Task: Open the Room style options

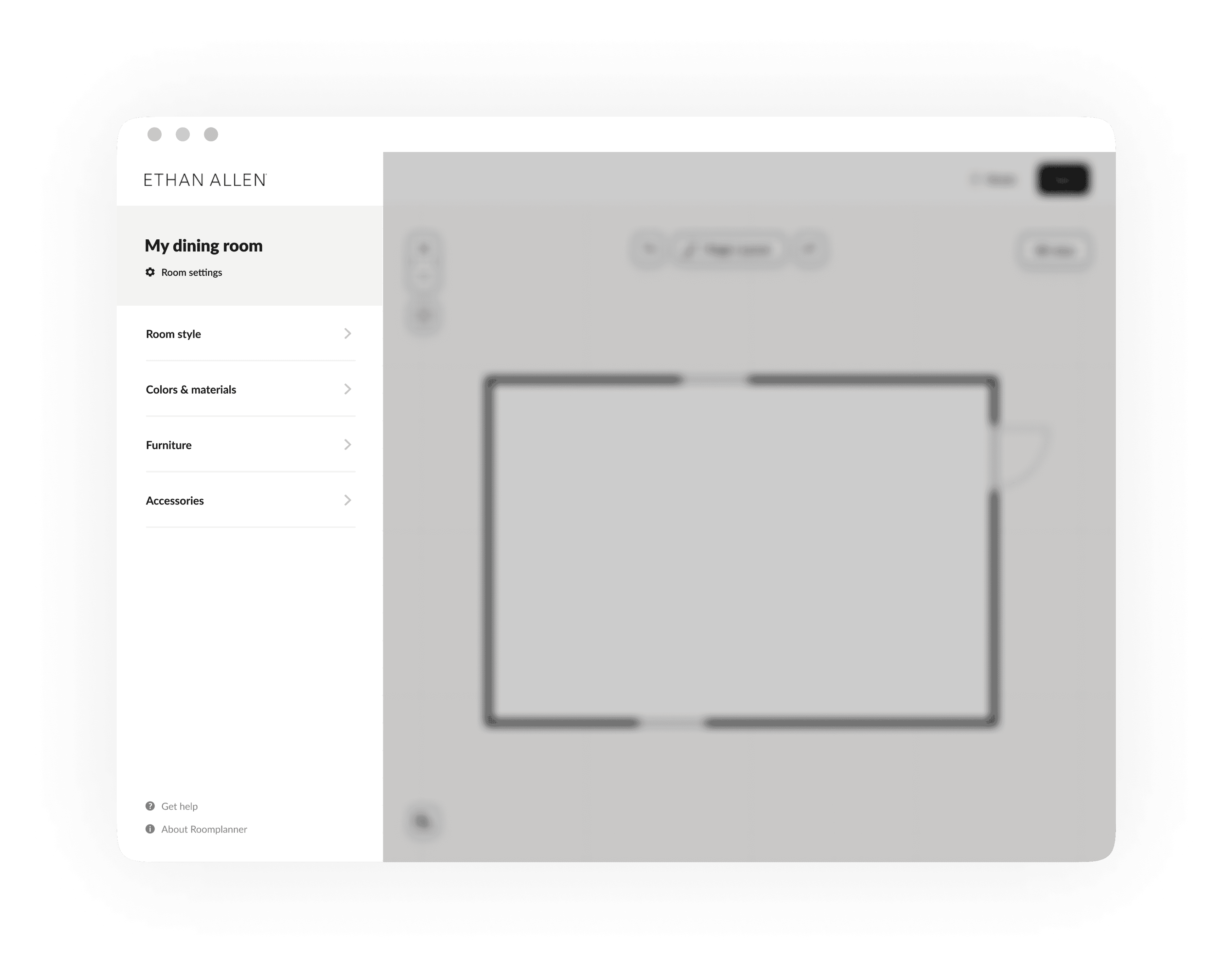Action: click(248, 333)
